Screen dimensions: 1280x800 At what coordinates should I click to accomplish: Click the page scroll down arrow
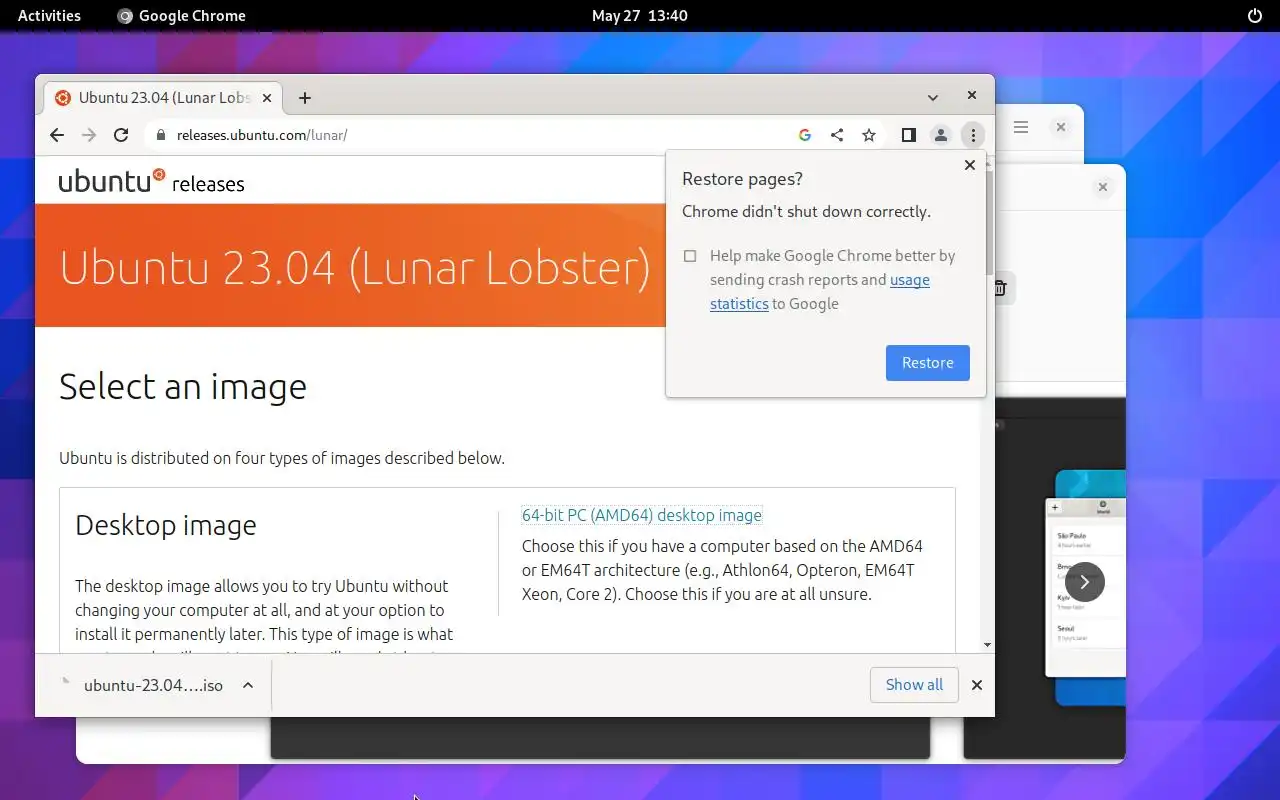pos(988,646)
